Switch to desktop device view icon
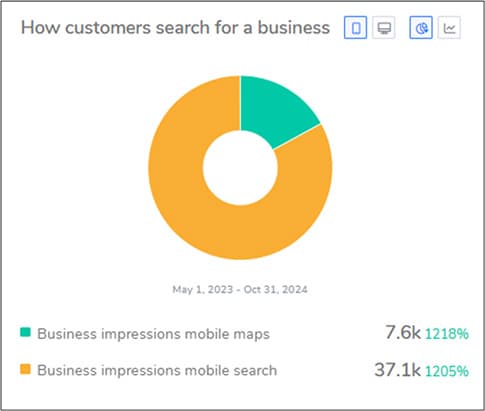485x411 pixels. point(384,28)
